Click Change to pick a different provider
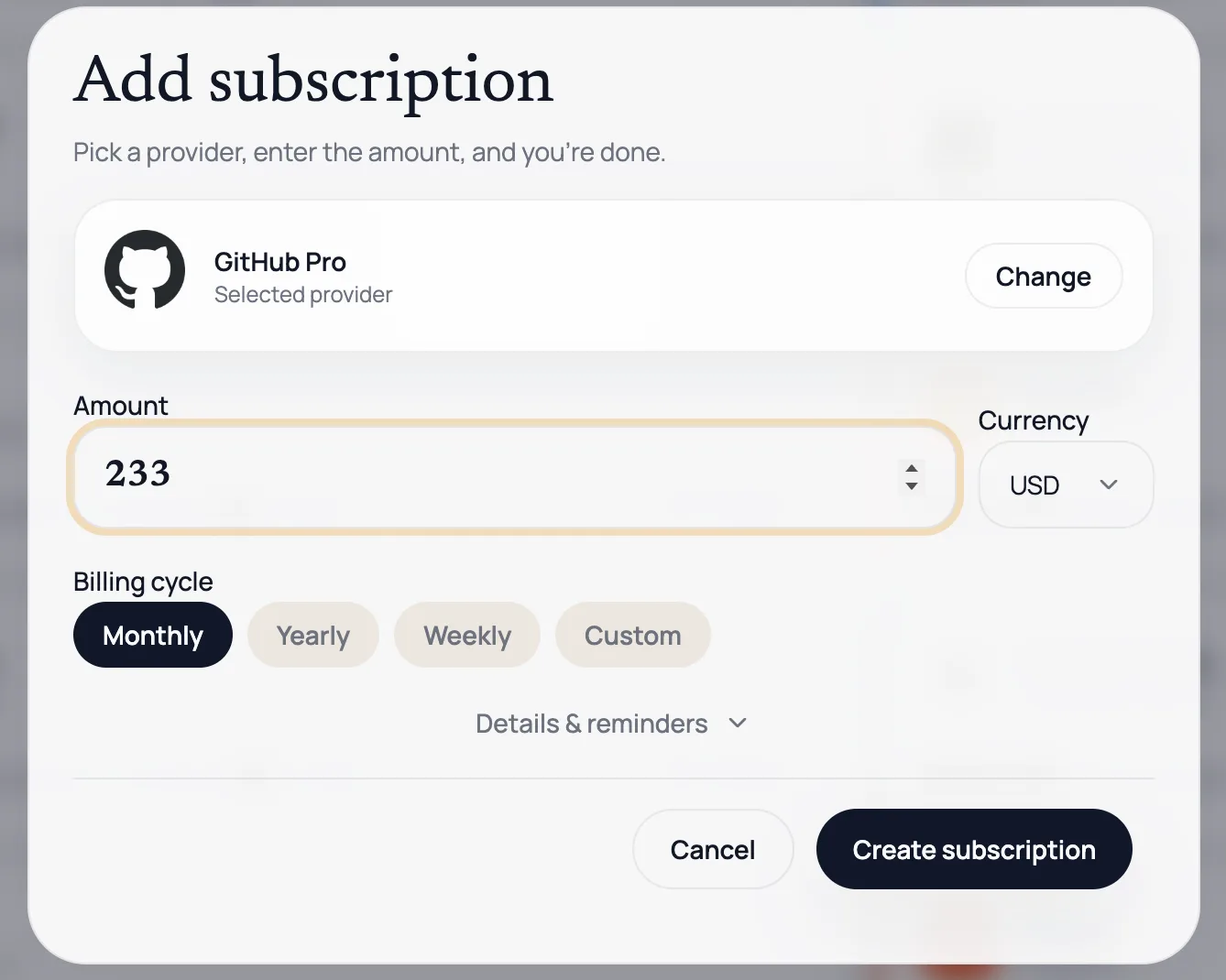 pos(1044,276)
